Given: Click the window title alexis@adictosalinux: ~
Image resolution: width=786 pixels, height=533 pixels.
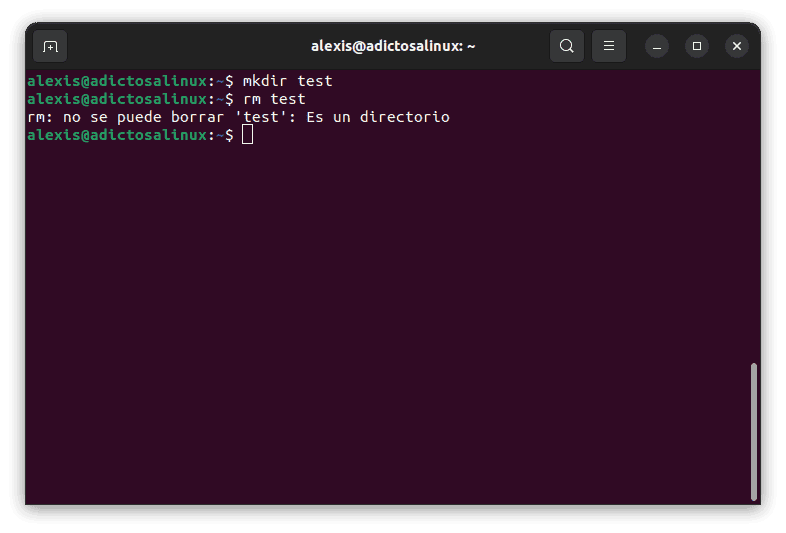Looking at the screenshot, I should click(392, 46).
